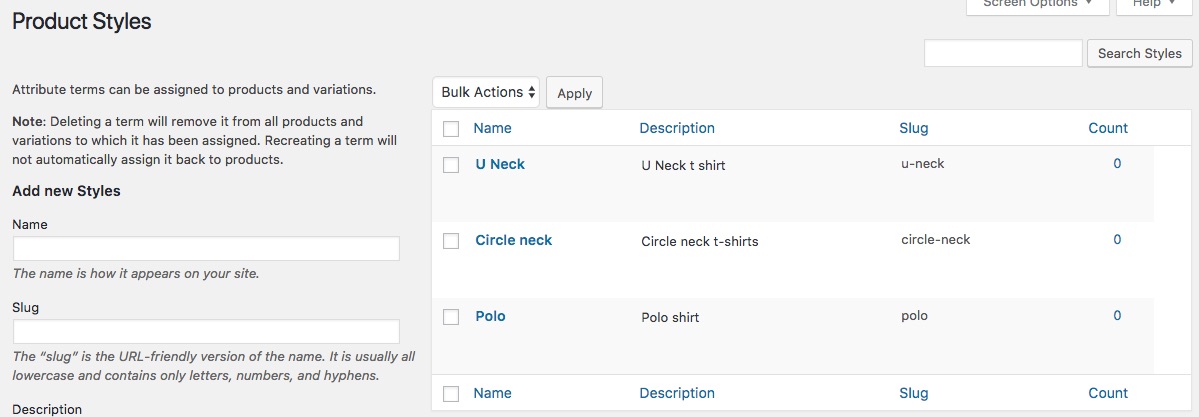Open the Circle neck term link
Image resolution: width=1199 pixels, height=417 pixels.
[x=514, y=240]
